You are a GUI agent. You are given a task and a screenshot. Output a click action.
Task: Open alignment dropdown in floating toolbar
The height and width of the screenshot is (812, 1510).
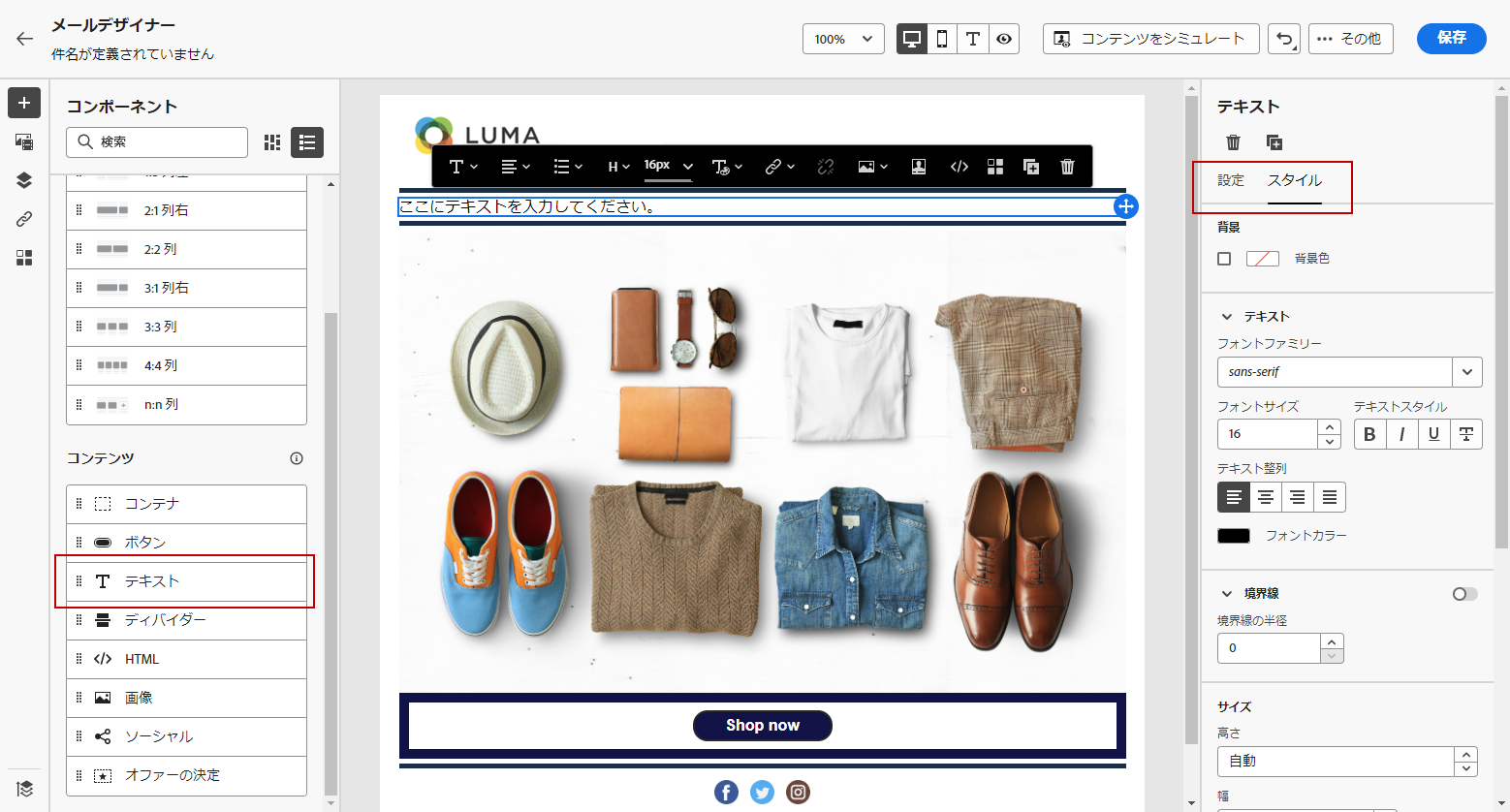tap(516, 167)
